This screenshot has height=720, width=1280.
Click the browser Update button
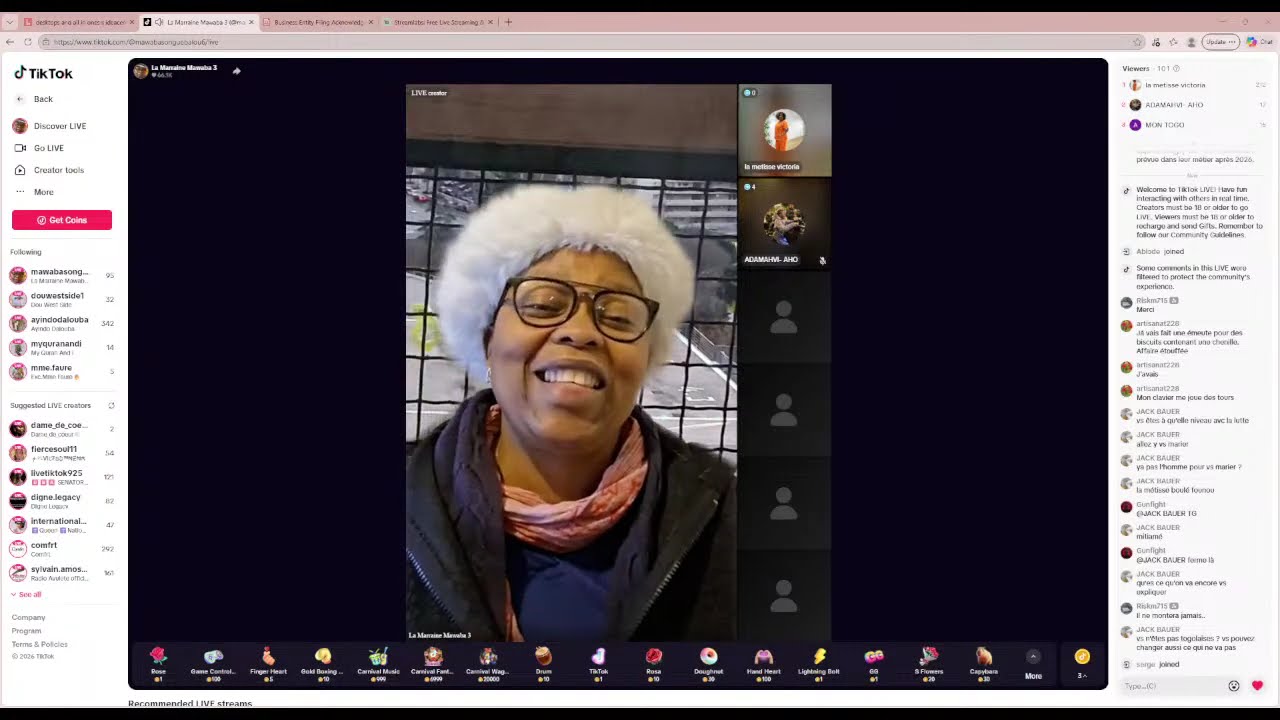tap(1221, 42)
